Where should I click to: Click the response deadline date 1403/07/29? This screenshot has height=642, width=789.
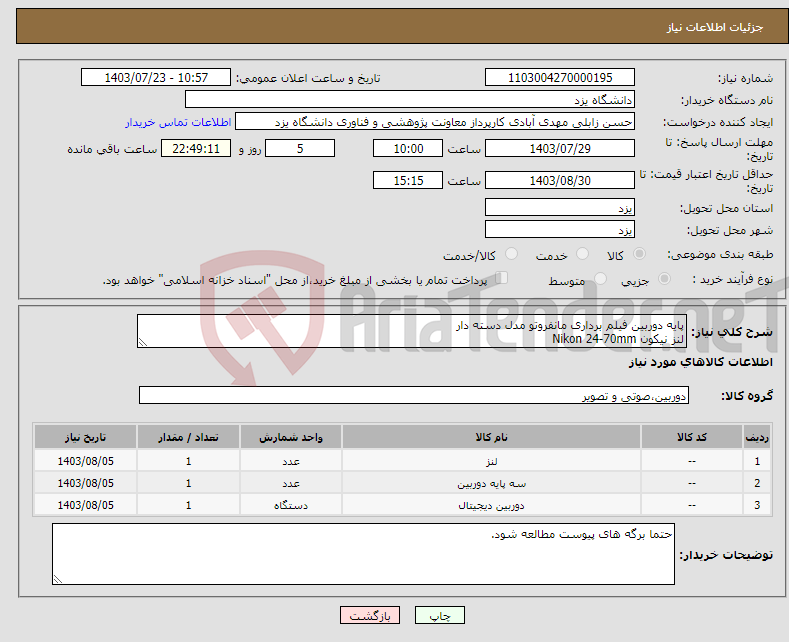(x=560, y=148)
